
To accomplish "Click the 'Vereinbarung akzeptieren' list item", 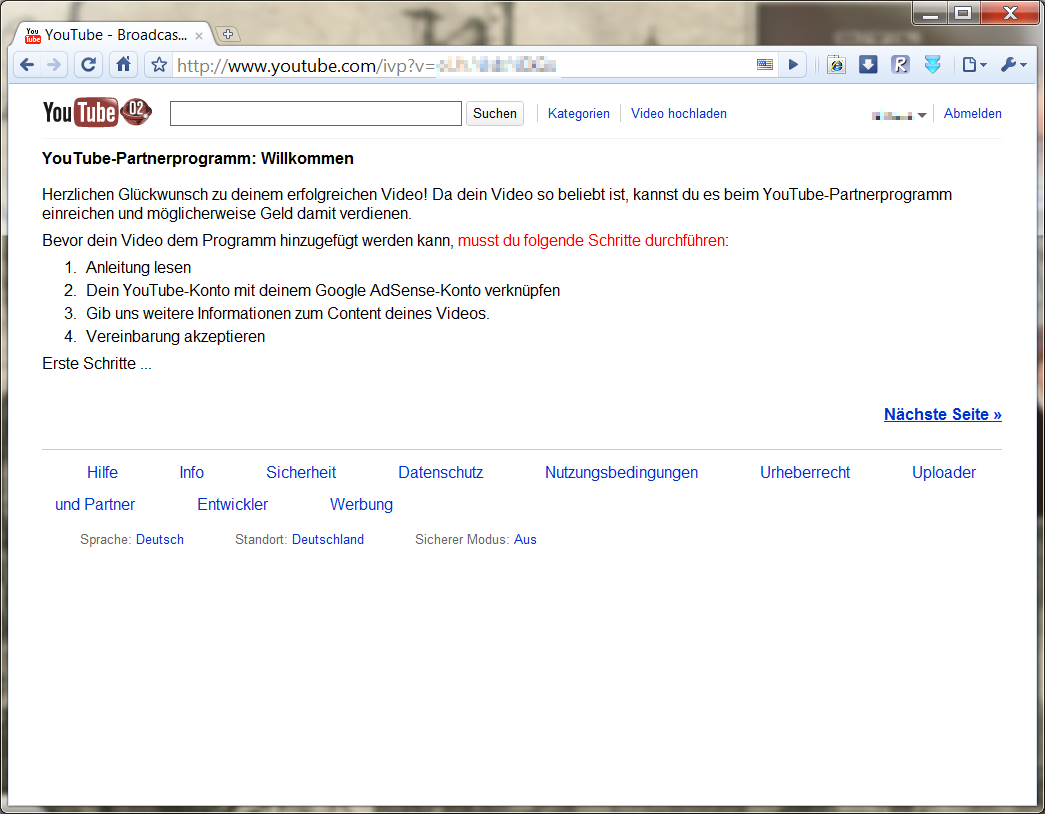I will [175, 337].
